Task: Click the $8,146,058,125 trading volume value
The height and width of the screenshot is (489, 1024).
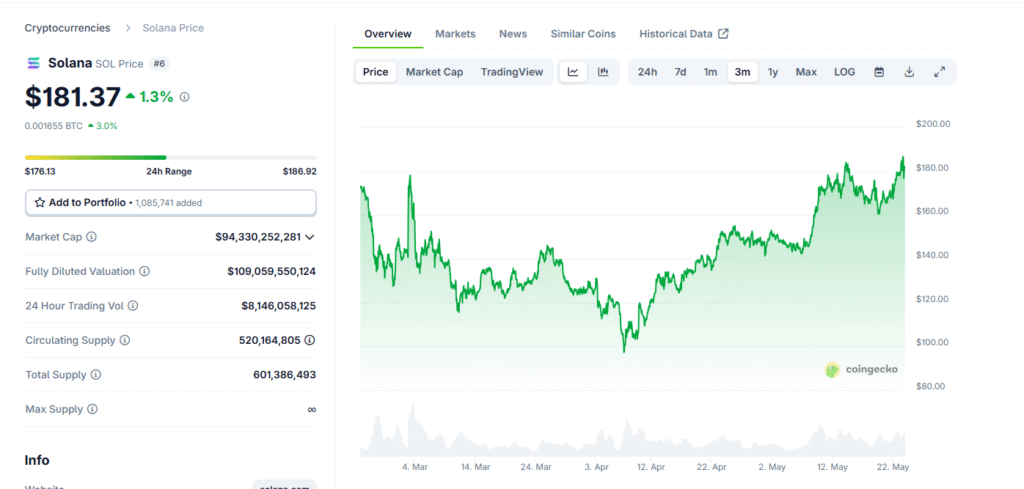Action: pyautogui.click(x=279, y=306)
